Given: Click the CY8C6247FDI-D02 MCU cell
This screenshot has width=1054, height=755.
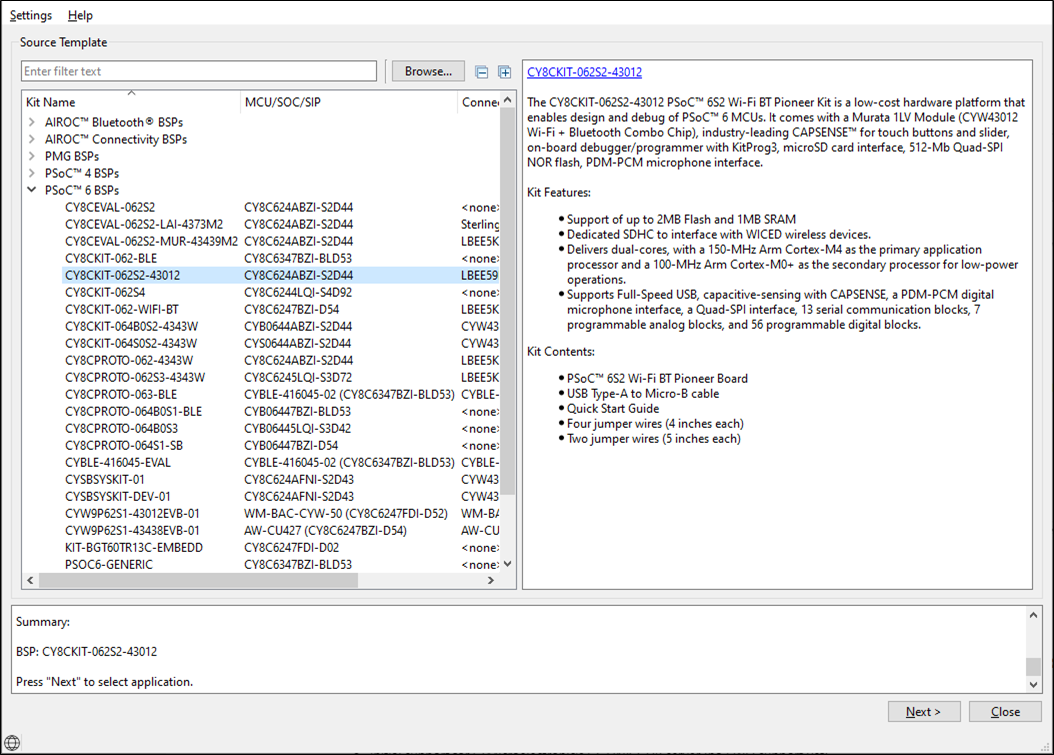Looking at the screenshot, I should (x=292, y=548).
